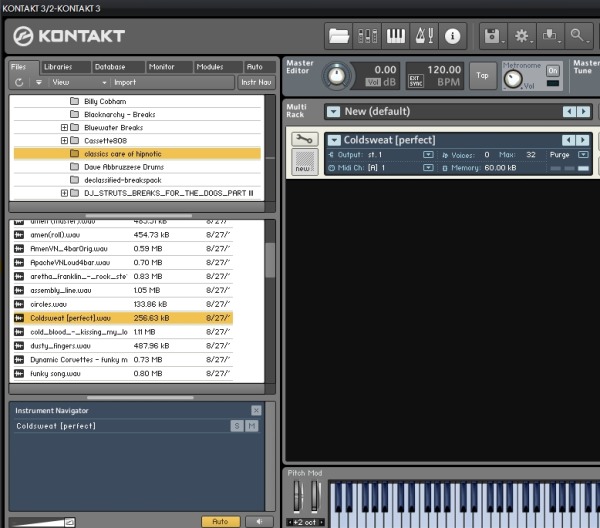Image resolution: width=600 pixels, height=528 pixels.
Task: Click the magnifier size icon
Action: (x=579, y=36)
